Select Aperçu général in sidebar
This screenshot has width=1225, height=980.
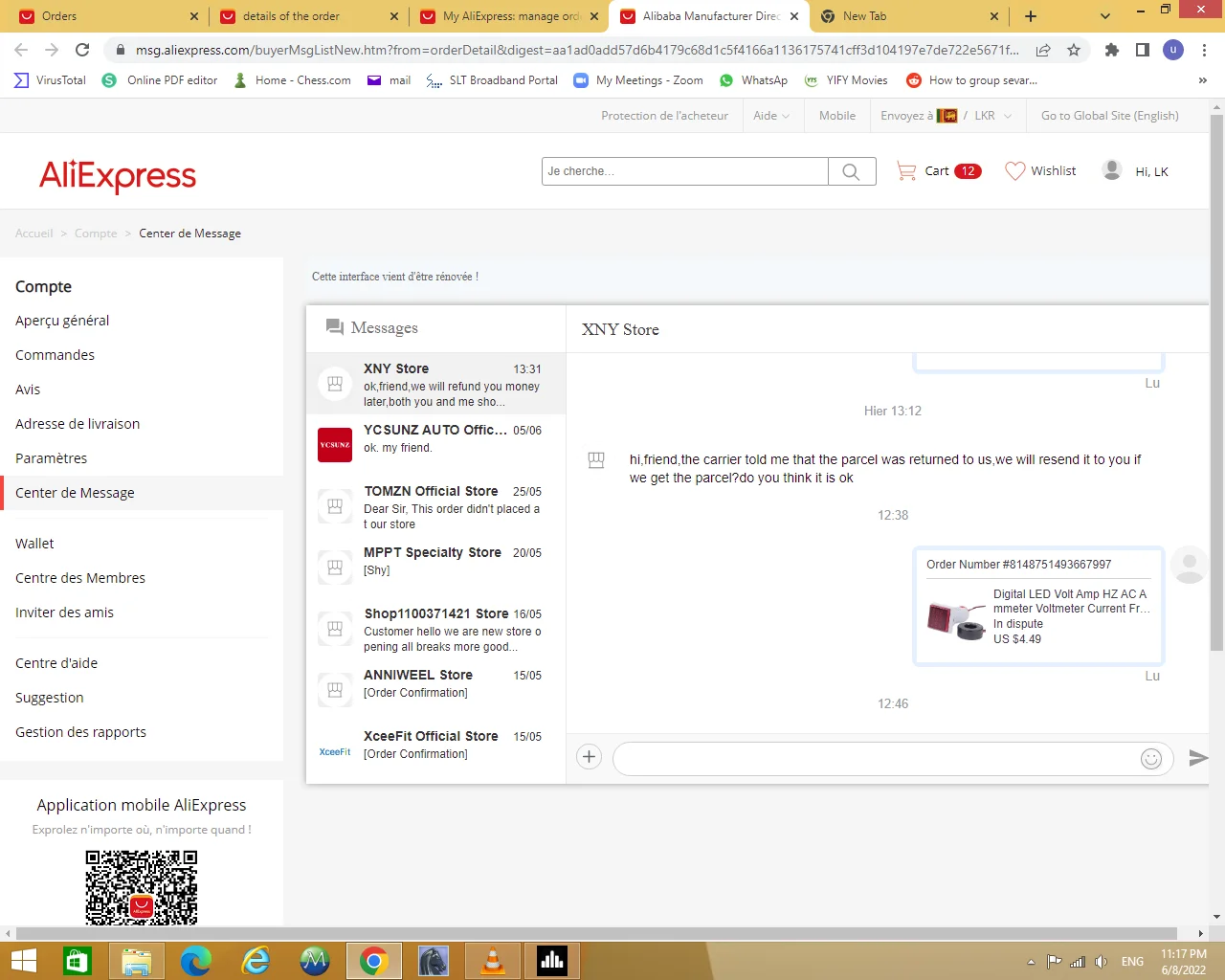(62, 321)
